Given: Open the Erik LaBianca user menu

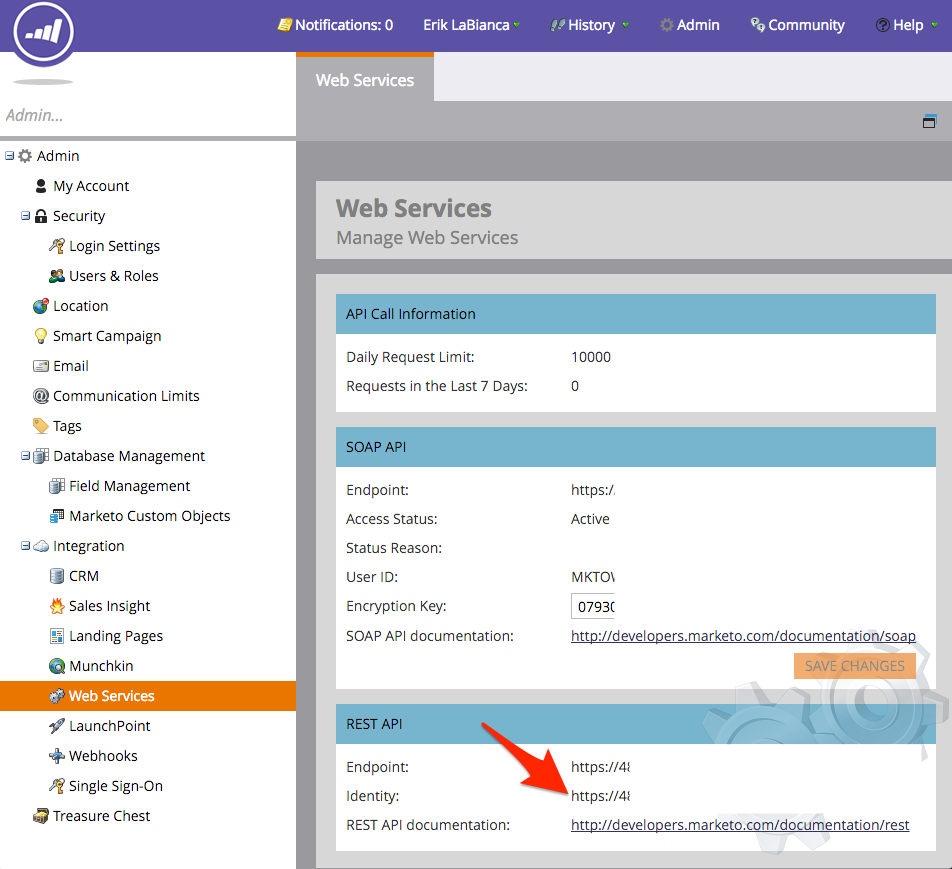Looking at the screenshot, I should point(471,25).
